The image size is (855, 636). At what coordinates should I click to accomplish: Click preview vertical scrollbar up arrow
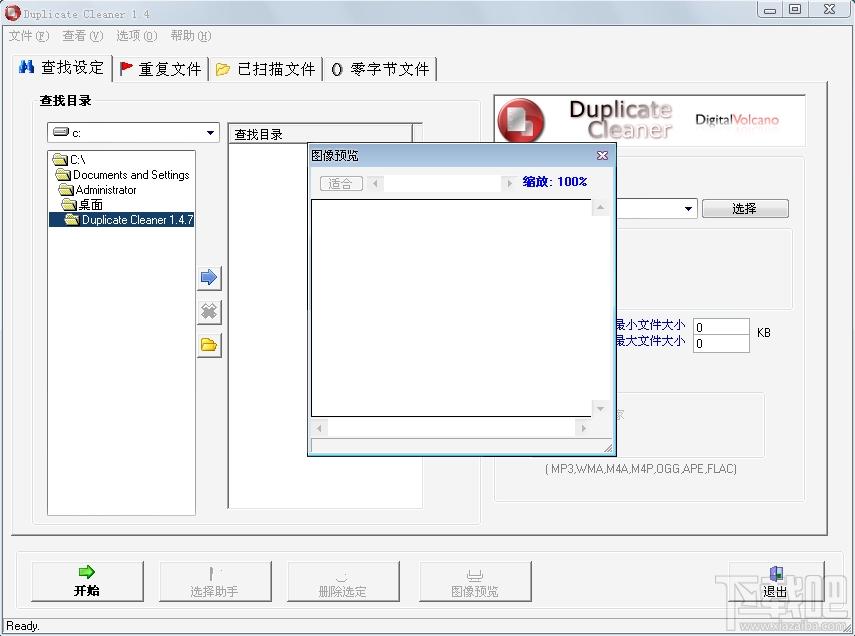click(x=600, y=207)
